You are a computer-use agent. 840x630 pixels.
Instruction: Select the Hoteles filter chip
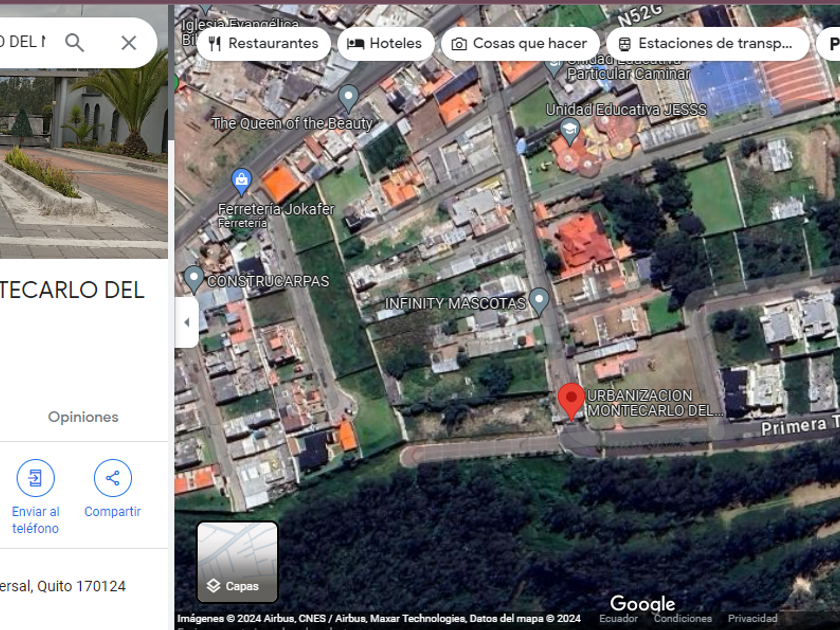pyautogui.click(x=385, y=43)
